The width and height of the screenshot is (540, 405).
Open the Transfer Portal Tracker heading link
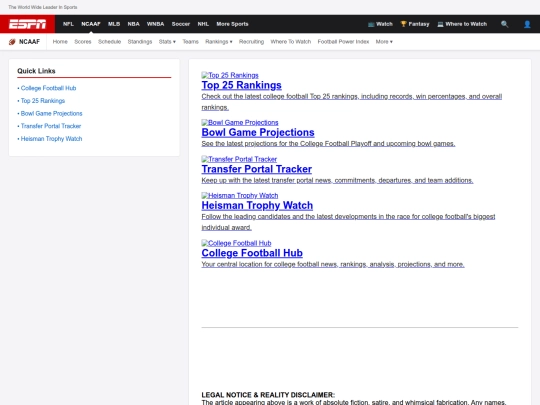point(257,169)
